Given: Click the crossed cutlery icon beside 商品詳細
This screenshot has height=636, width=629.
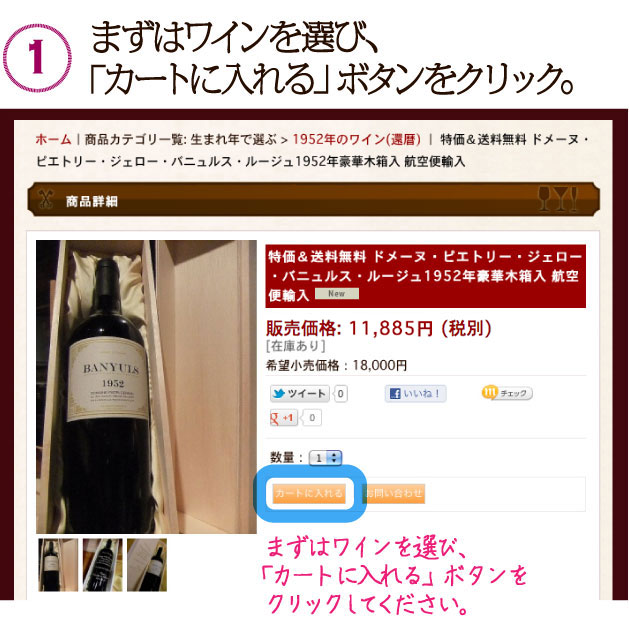Looking at the screenshot, I should click(46, 200).
